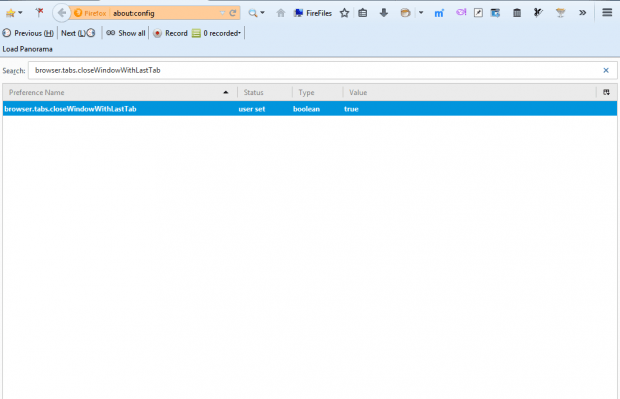Click the blue 'm' toolbar icon

click(439, 13)
